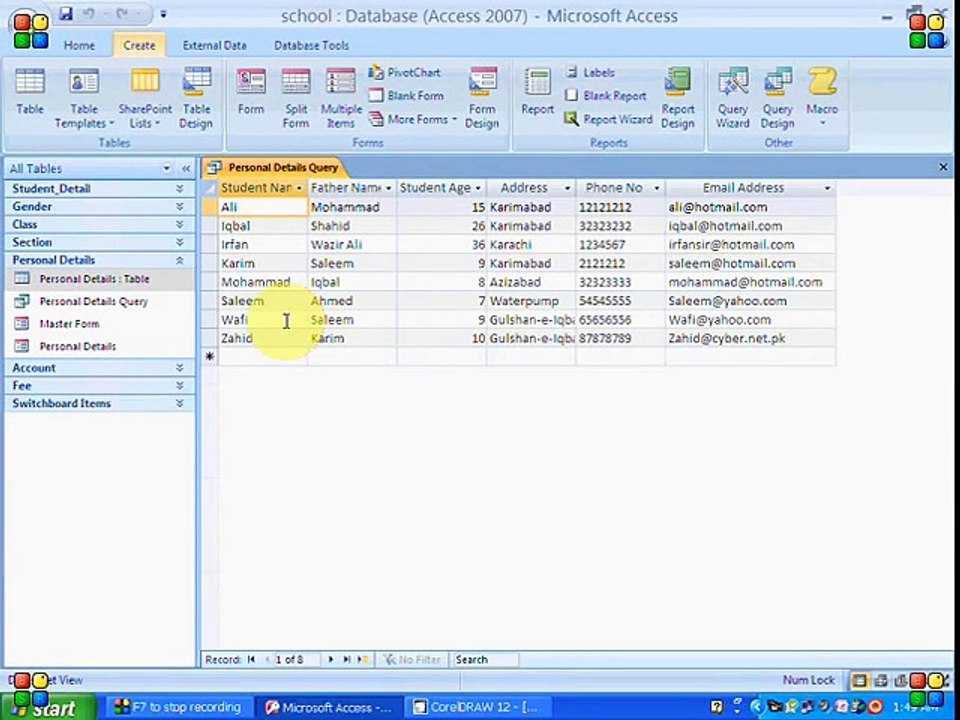The height and width of the screenshot is (720, 960).
Task: Open the External Data tab
Action: [x=214, y=45]
